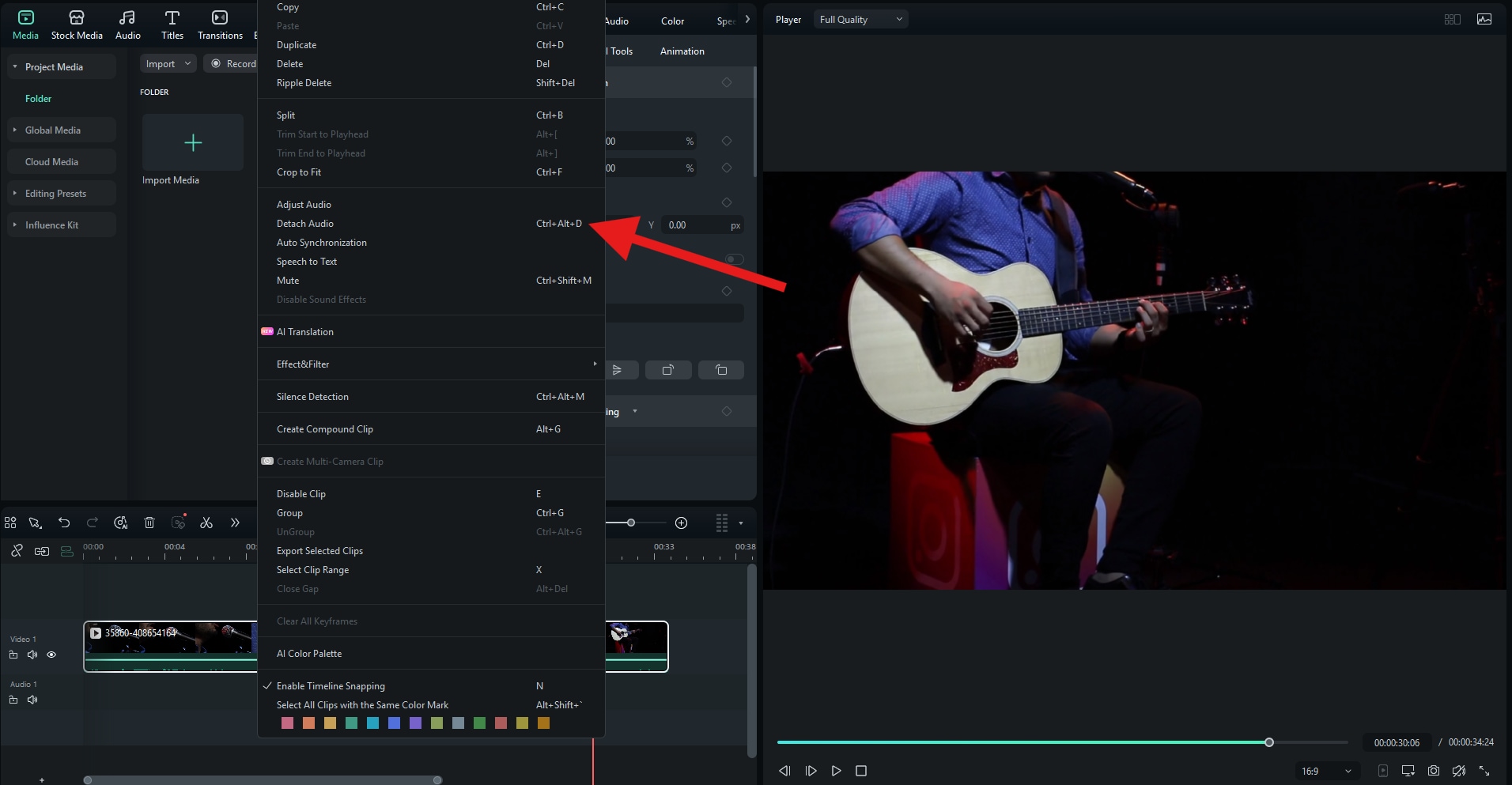This screenshot has width=1512, height=785.
Task: Click the Stop square button in player
Action: [861, 771]
